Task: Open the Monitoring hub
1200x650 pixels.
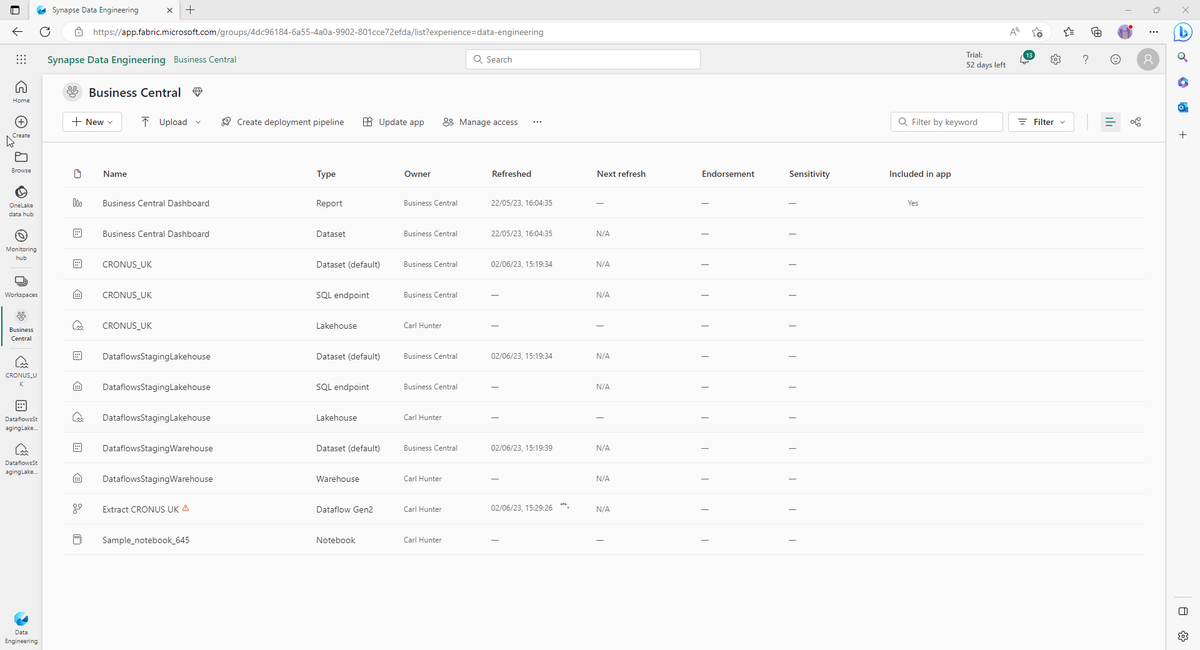Action: (21, 244)
